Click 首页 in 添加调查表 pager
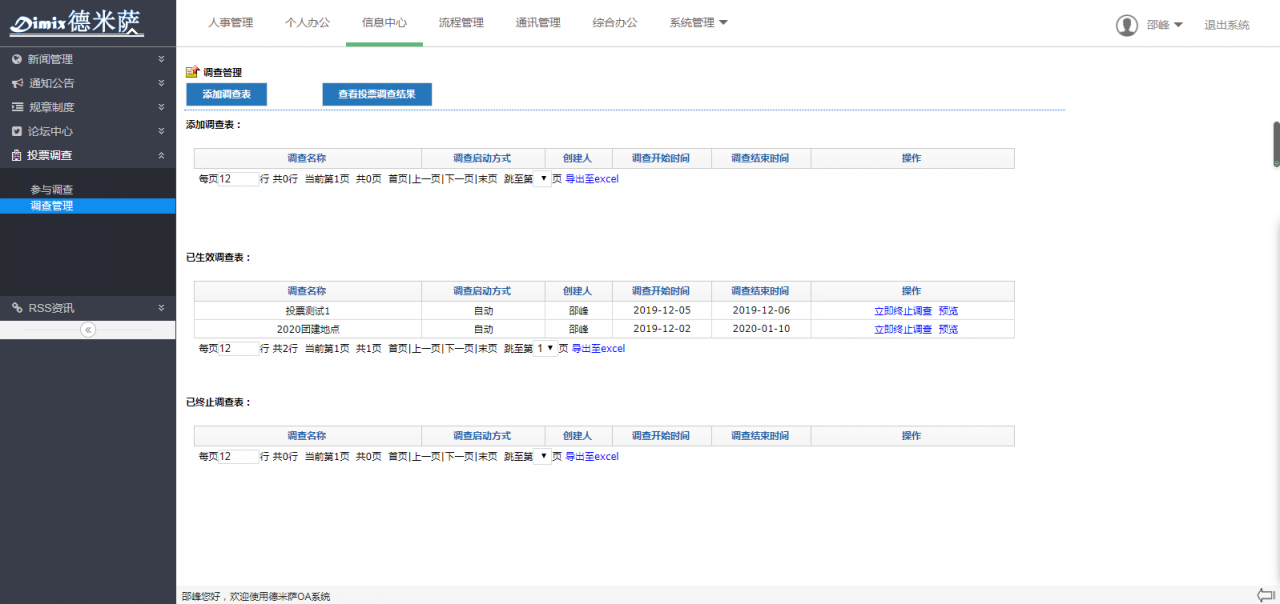The width and height of the screenshot is (1280, 604). point(398,179)
